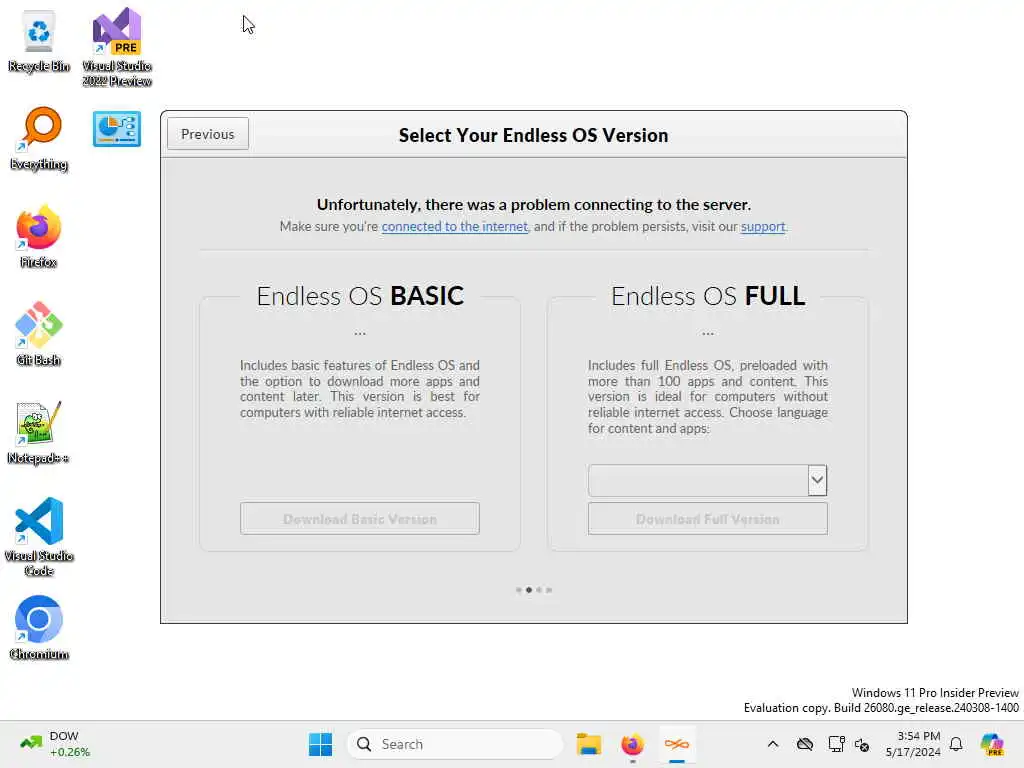Open the Chromium desktop shortcut

(39, 628)
